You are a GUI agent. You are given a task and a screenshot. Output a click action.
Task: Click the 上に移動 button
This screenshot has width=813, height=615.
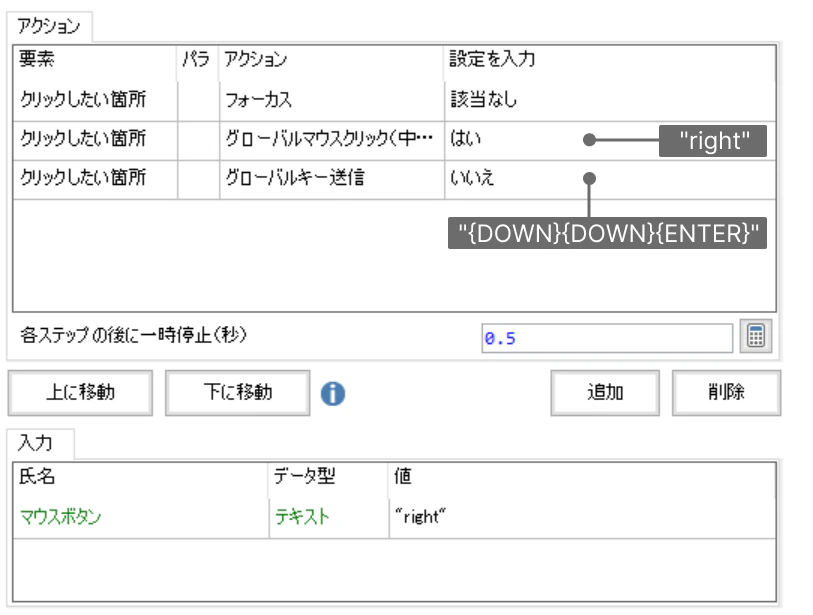[80, 393]
